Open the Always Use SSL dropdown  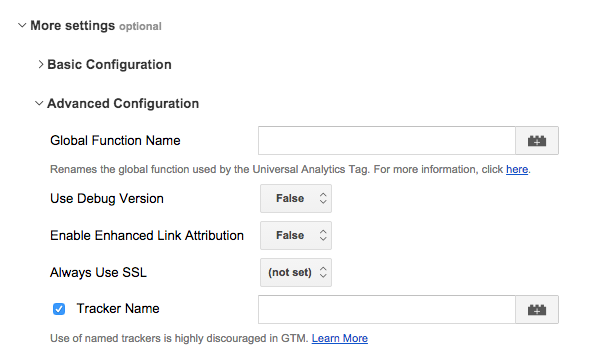[x=296, y=272]
